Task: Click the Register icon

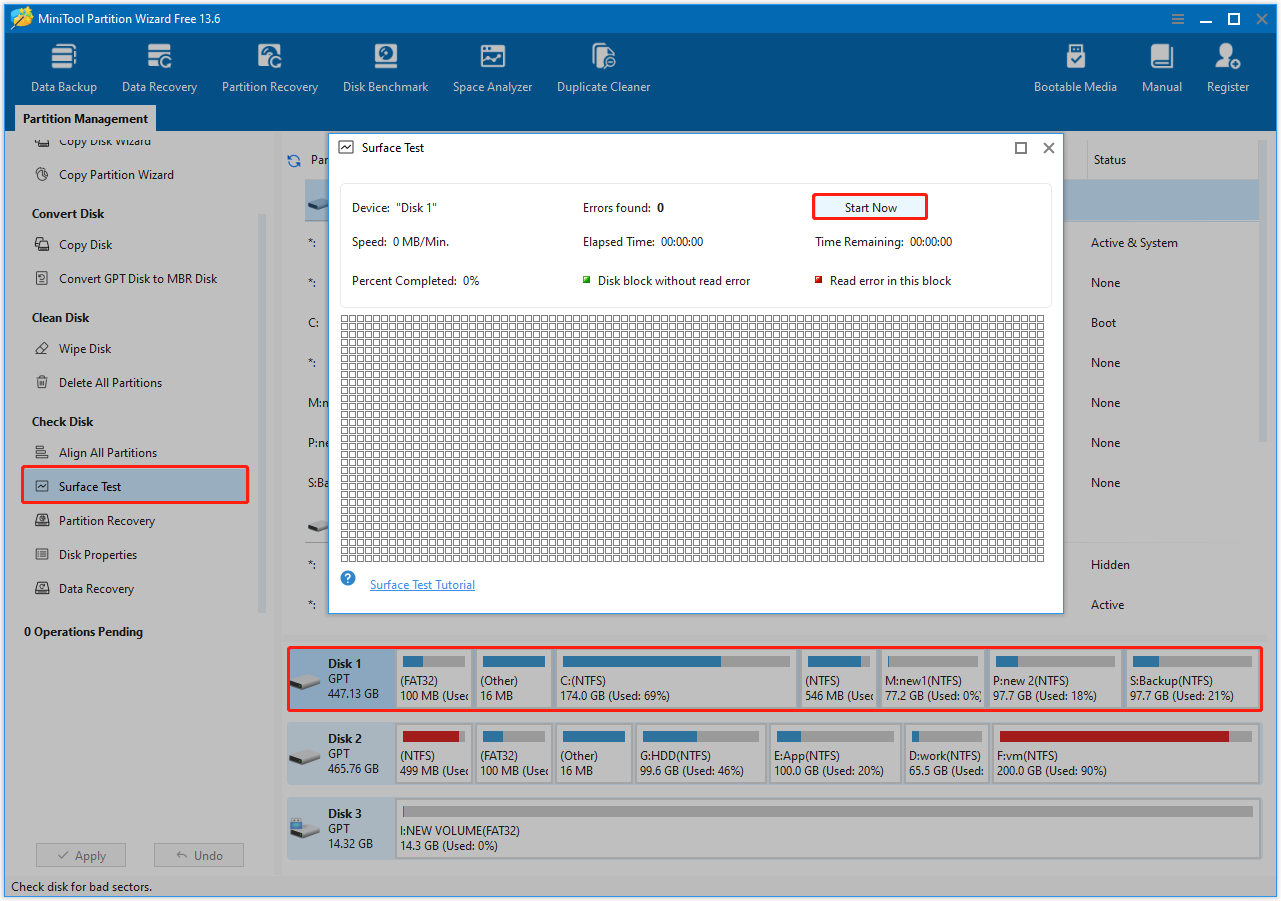Action: pyautogui.click(x=1228, y=68)
